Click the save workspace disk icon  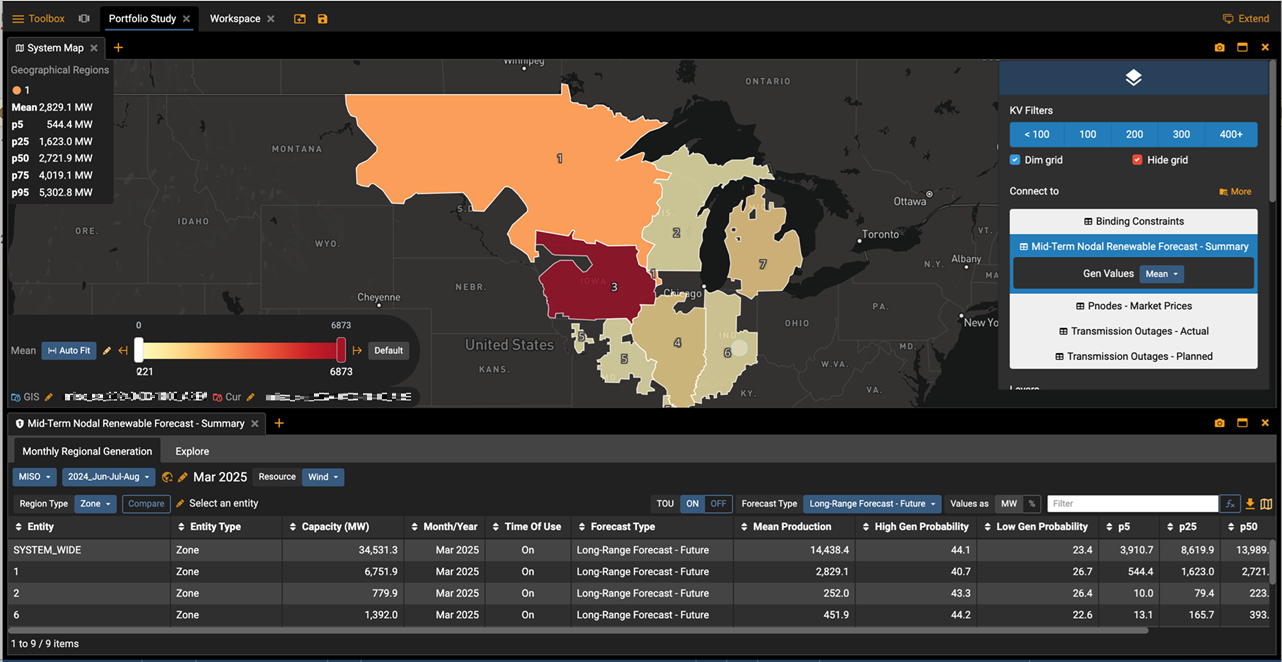(x=322, y=19)
